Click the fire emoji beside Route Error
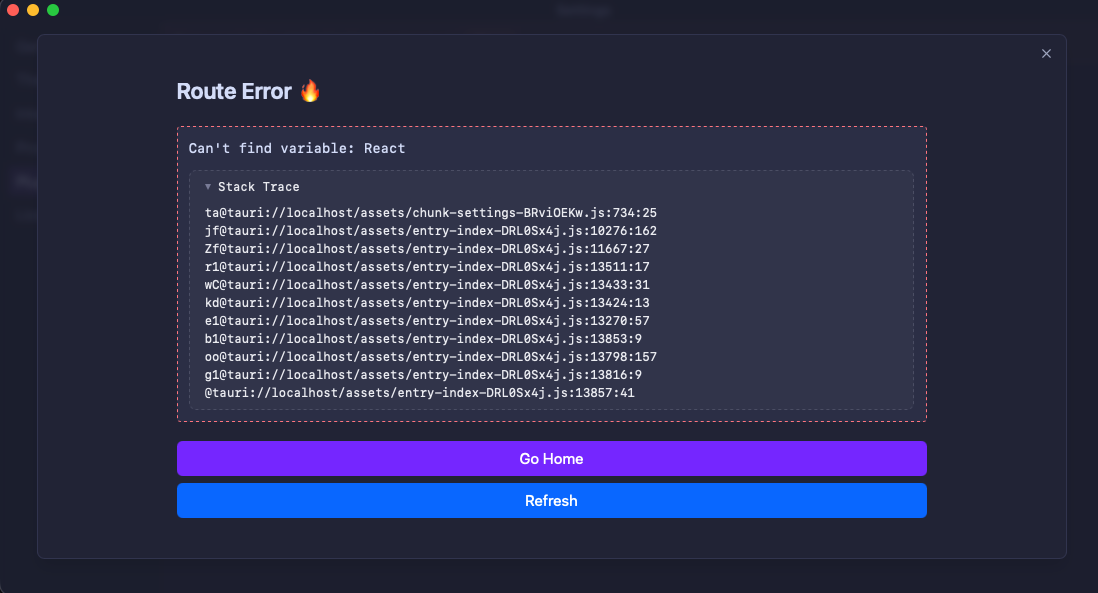 click(310, 91)
